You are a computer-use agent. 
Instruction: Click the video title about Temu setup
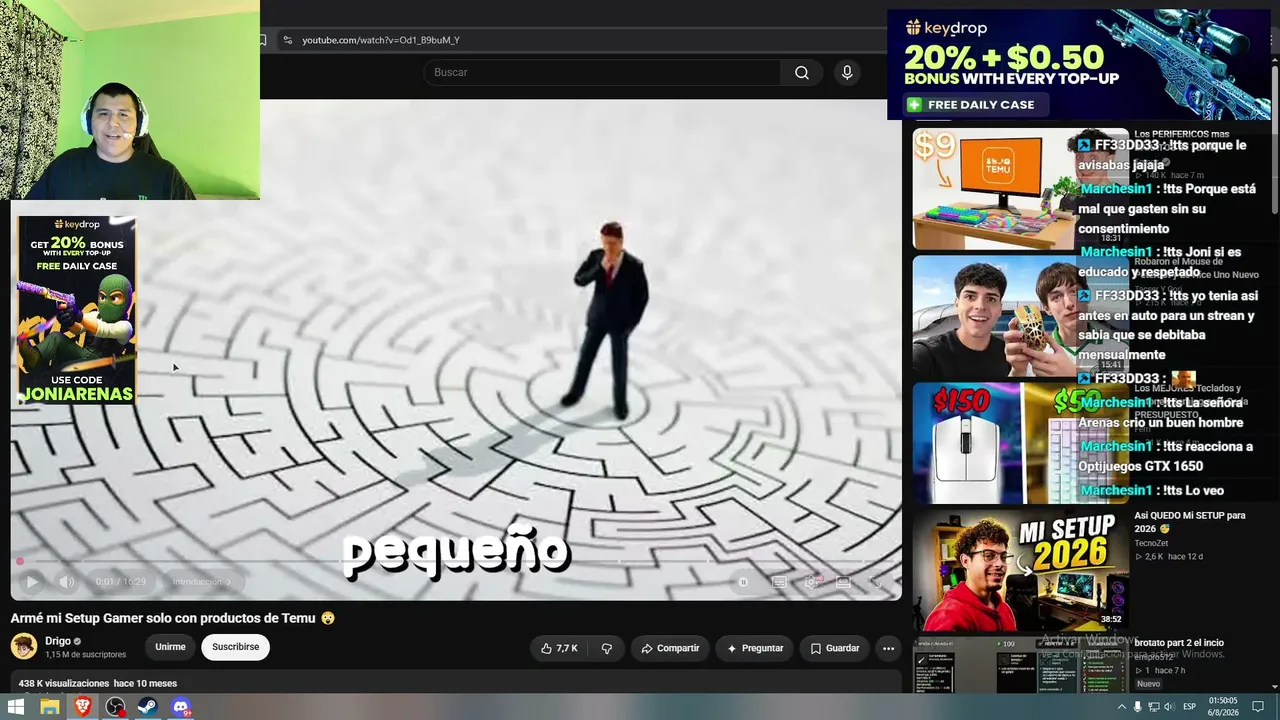172,618
